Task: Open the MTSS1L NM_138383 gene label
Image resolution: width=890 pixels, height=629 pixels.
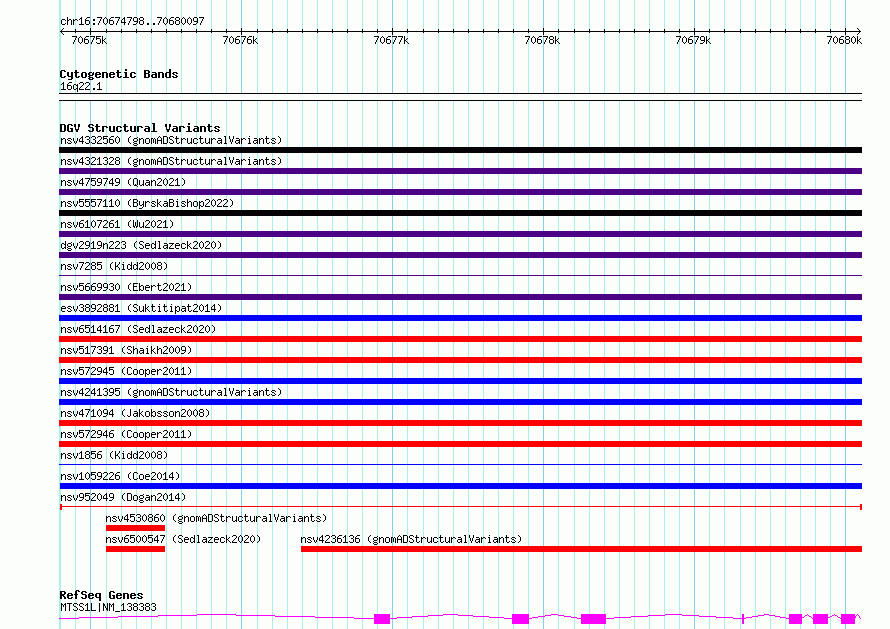Action: point(108,607)
